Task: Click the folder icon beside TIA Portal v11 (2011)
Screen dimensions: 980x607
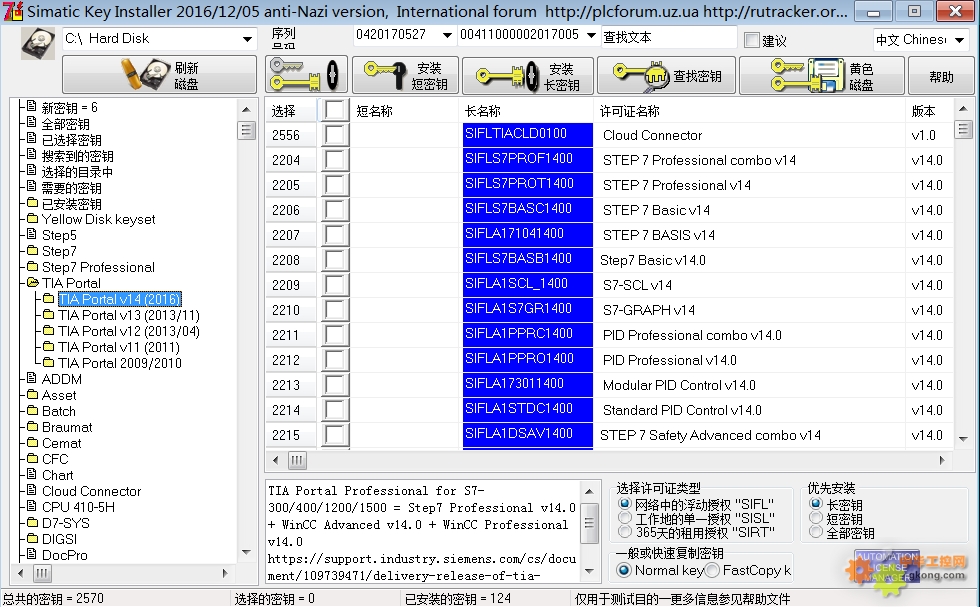Action: pyautogui.click(x=49, y=346)
